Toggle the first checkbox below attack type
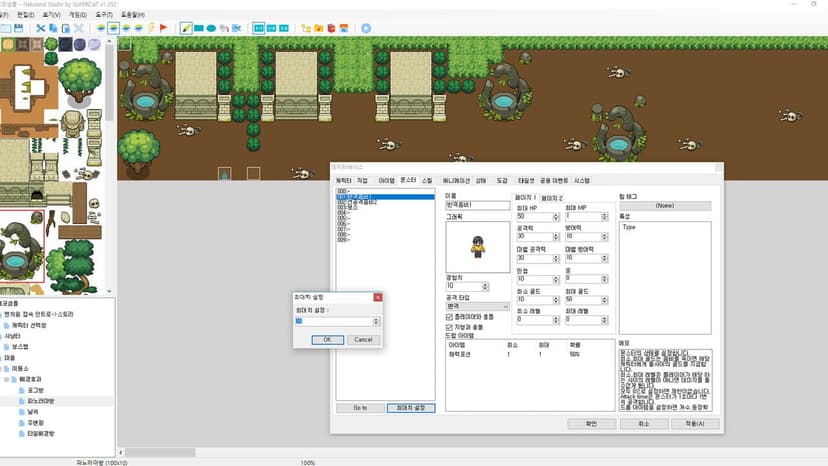Image resolution: width=828 pixels, height=466 pixels. click(449, 317)
